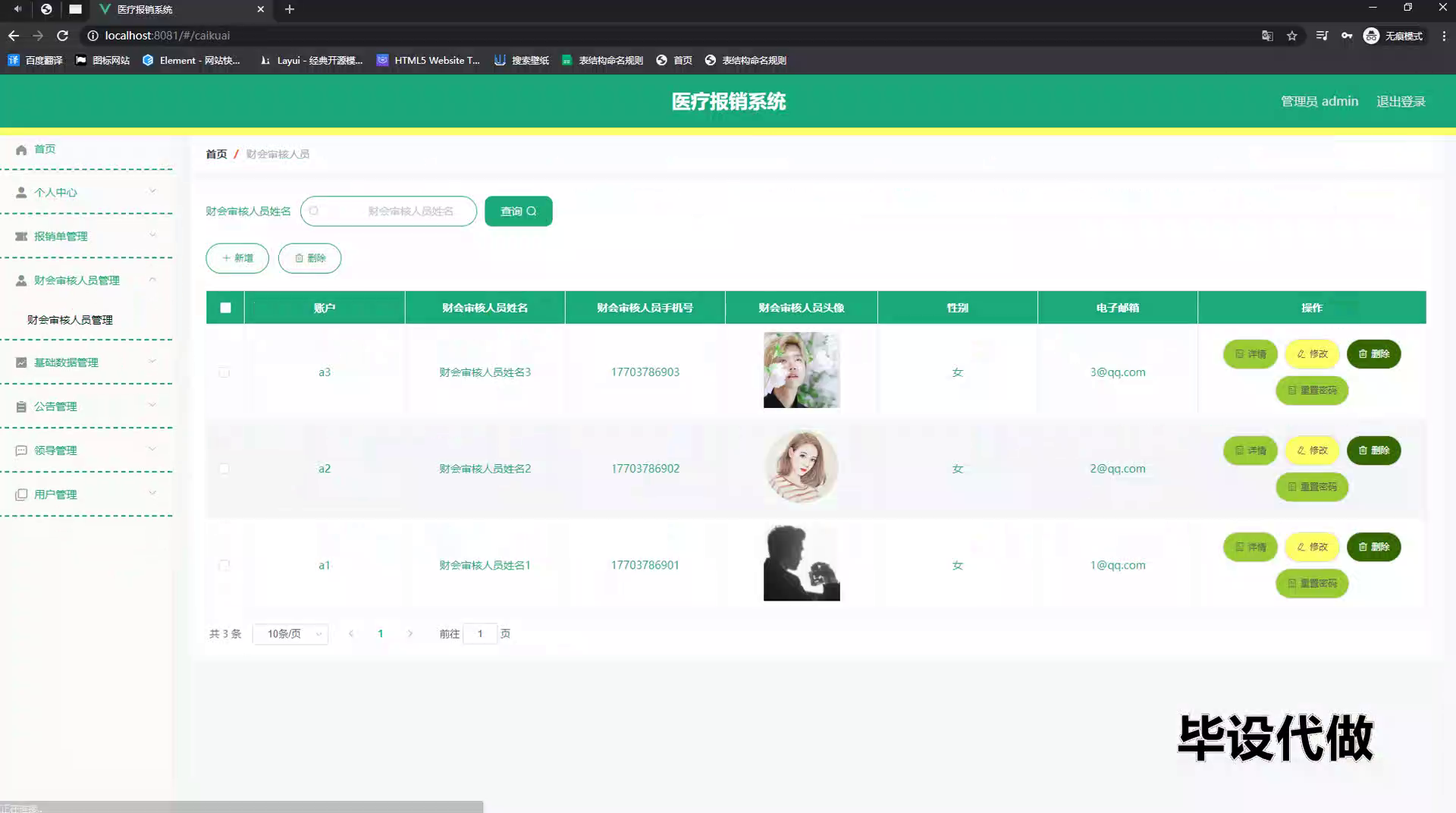Click 管理员 admin in the header
Screen dimensions: 1456x813
(1319, 102)
